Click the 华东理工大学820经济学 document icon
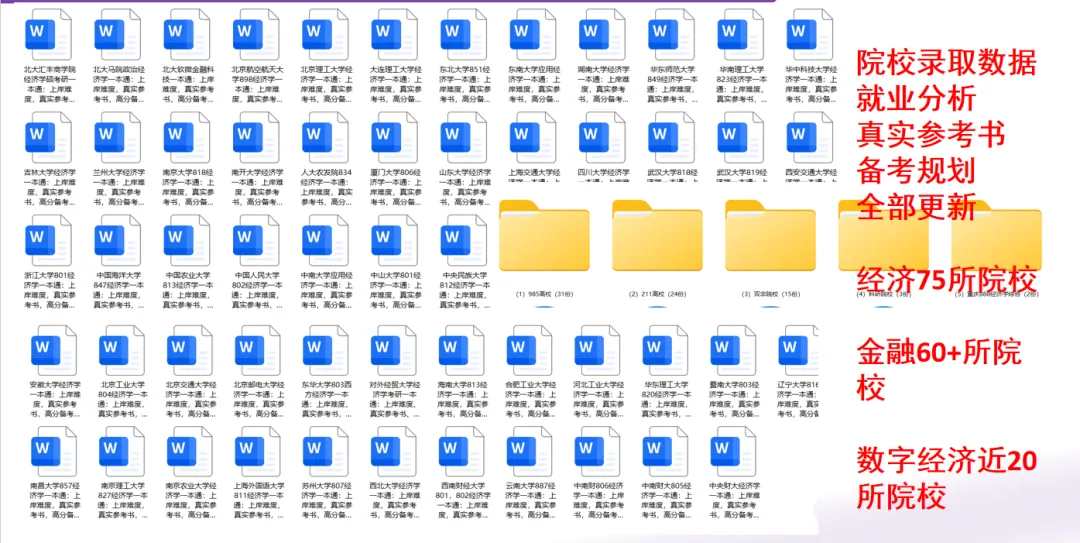Screen dimensions: 1080x543 (x=665, y=350)
